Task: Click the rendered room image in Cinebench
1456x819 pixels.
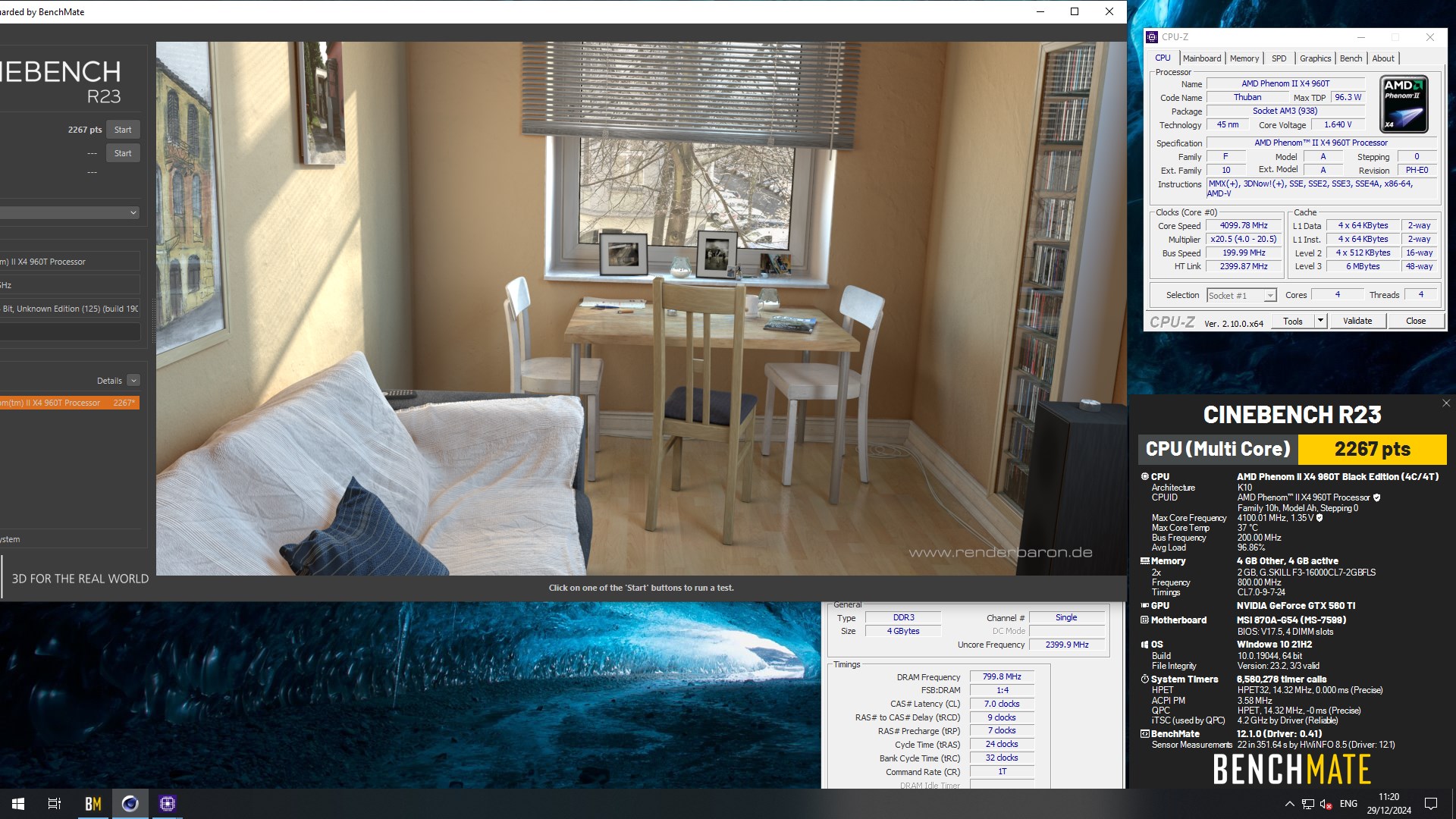Action: click(x=641, y=308)
